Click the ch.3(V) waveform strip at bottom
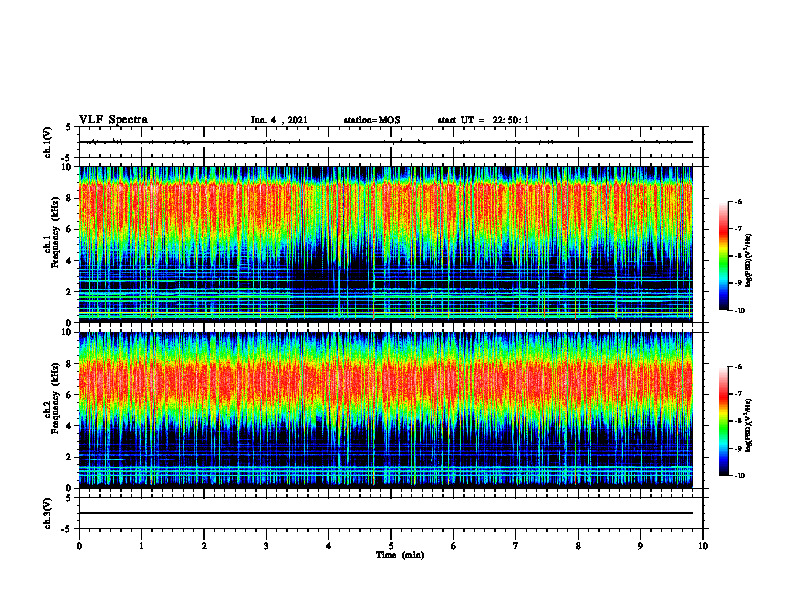 click(391, 513)
